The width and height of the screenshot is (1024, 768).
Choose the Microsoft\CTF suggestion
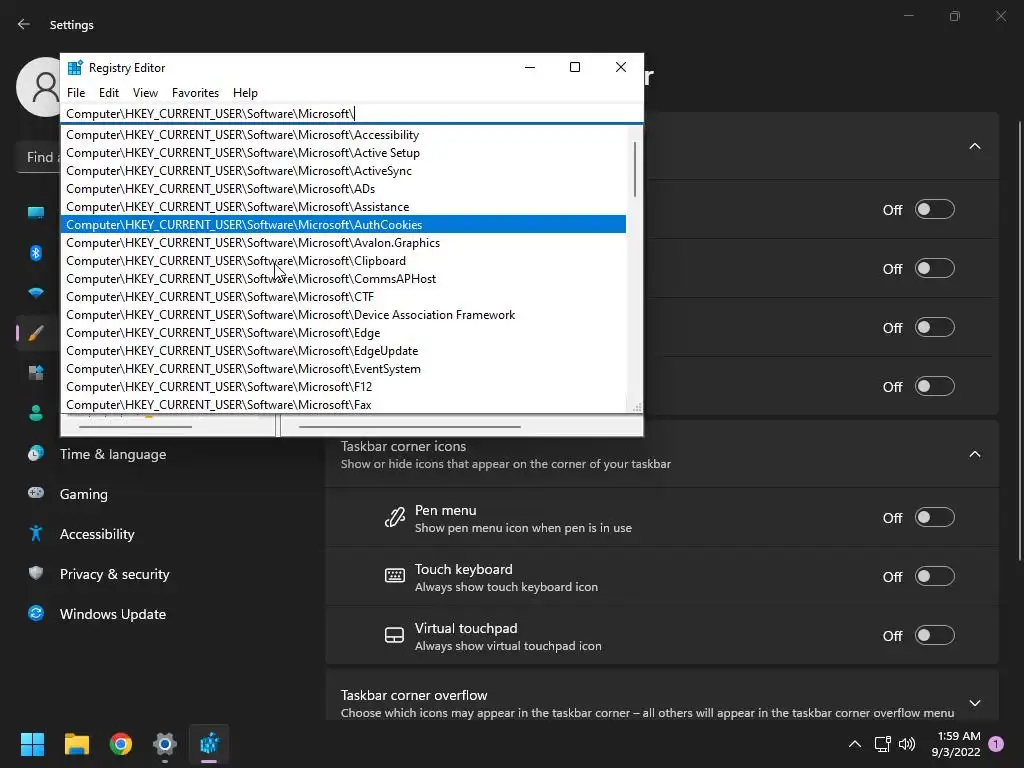pos(344,296)
